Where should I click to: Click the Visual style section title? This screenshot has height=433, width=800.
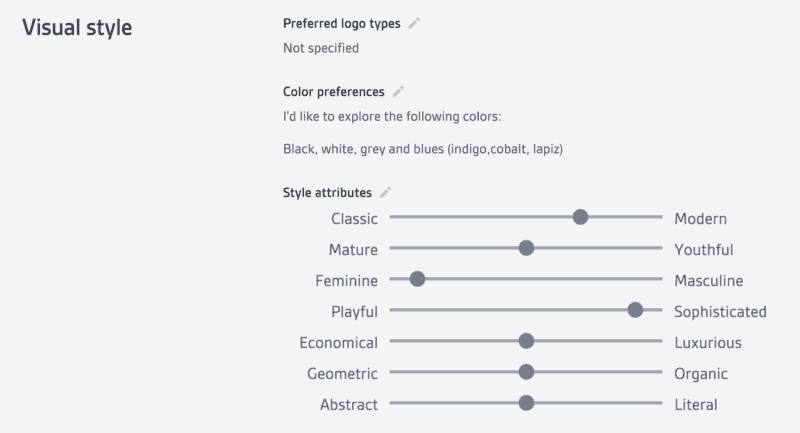tap(77, 28)
